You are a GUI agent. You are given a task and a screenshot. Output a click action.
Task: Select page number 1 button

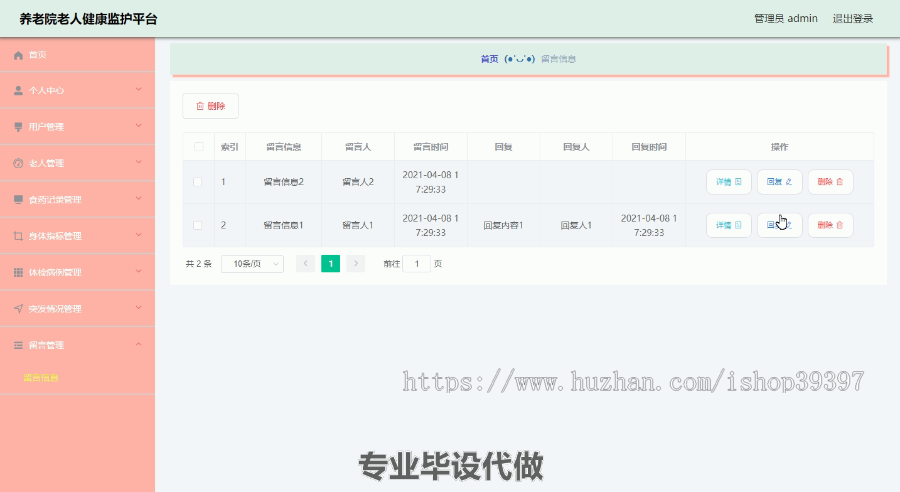click(331, 264)
